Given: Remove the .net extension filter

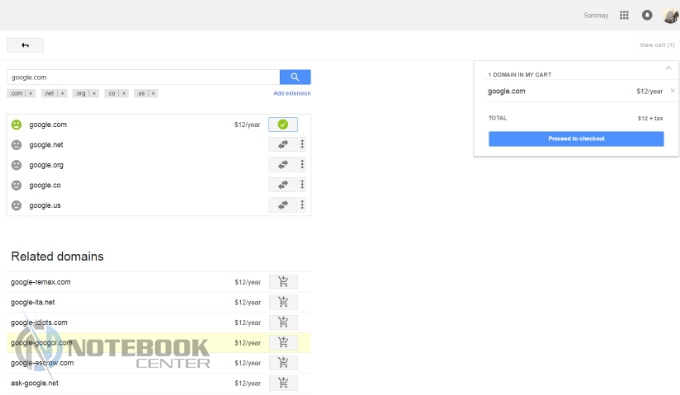Looking at the screenshot, I should [x=62, y=93].
